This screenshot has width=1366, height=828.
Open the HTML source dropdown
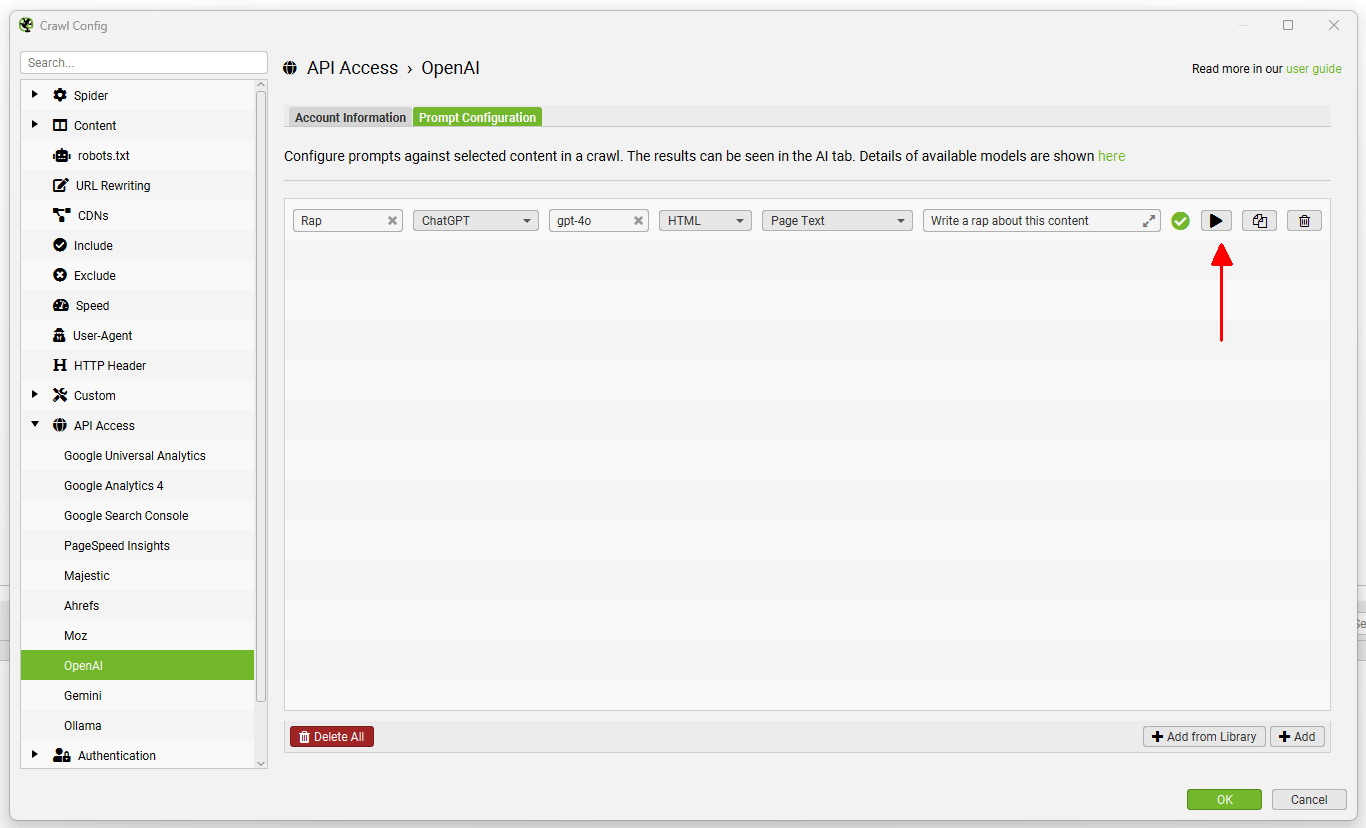(704, 221)
